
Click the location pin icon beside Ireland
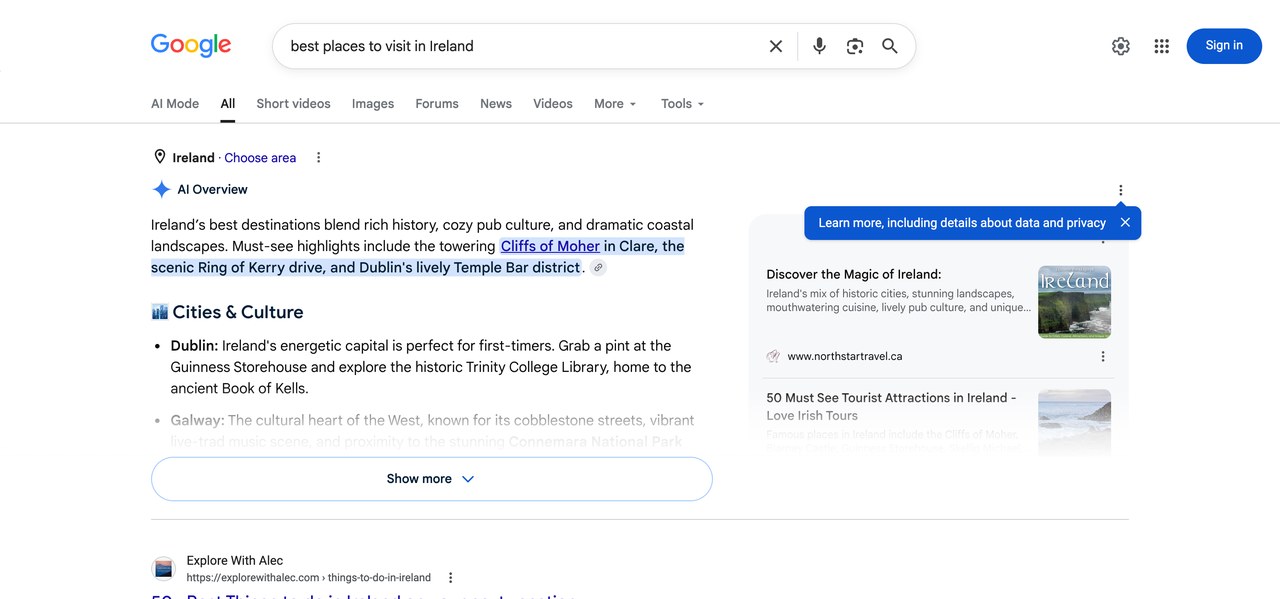[x=159, y=157]
